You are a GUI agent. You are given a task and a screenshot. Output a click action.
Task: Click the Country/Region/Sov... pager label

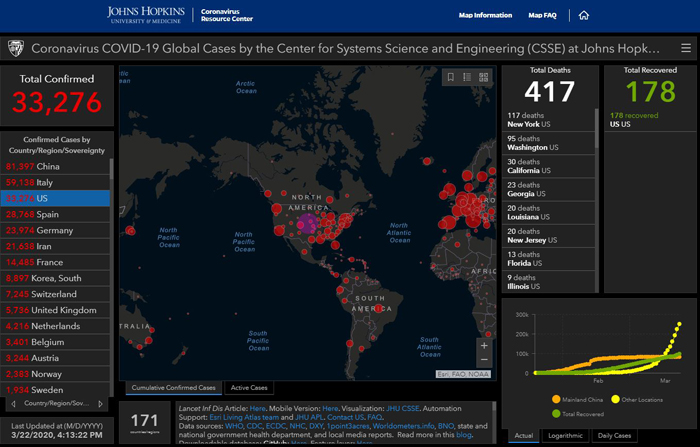pos(57,404)
